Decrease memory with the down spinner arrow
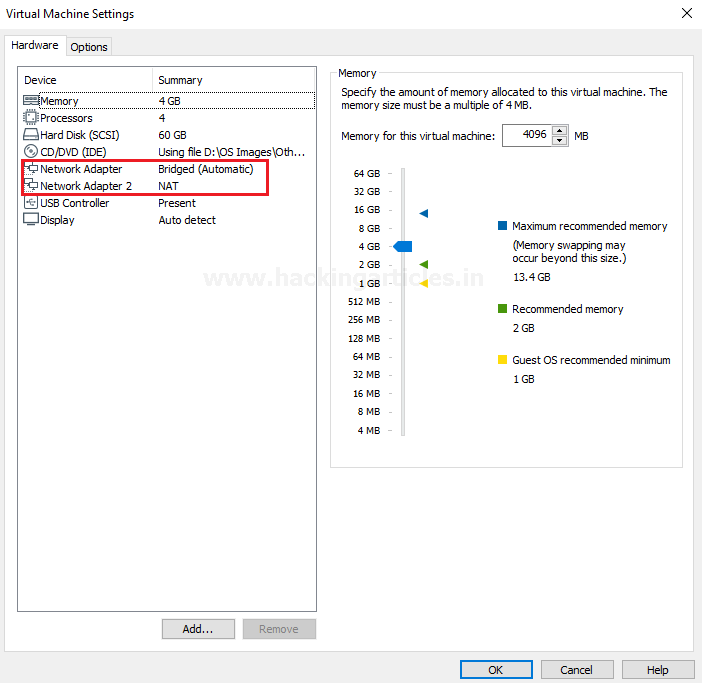702x683 pixels. [x=559, y=141]
